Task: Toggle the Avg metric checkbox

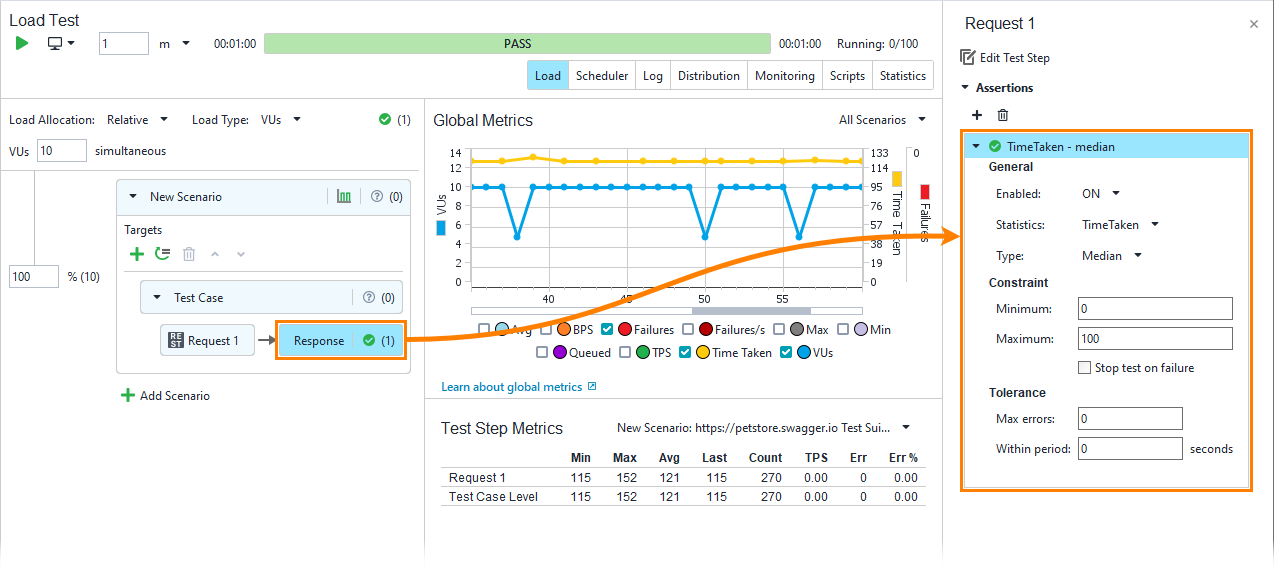Action: click(x=484, y=329)
